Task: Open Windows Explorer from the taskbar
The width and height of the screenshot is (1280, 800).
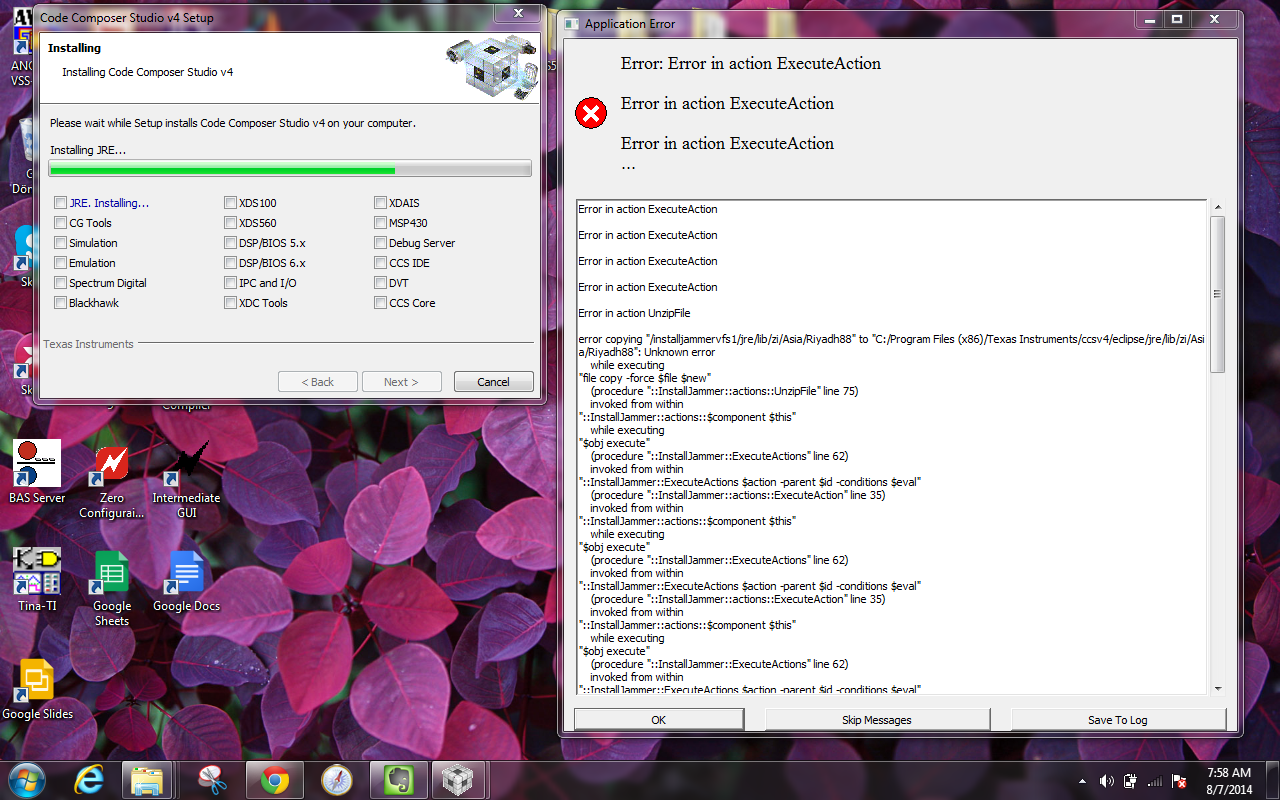Action: tap(148, 780)
